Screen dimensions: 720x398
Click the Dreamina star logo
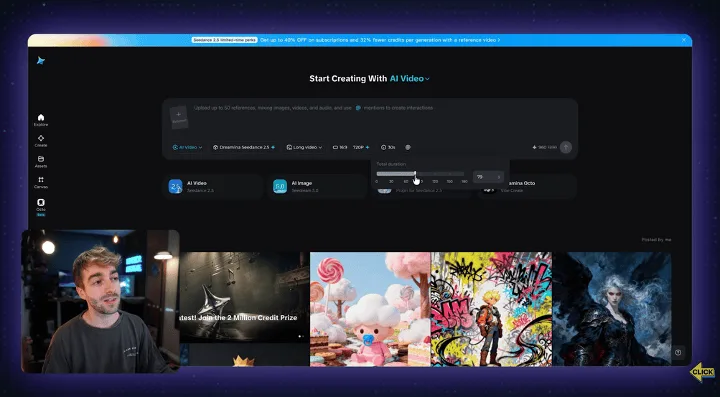41,61
